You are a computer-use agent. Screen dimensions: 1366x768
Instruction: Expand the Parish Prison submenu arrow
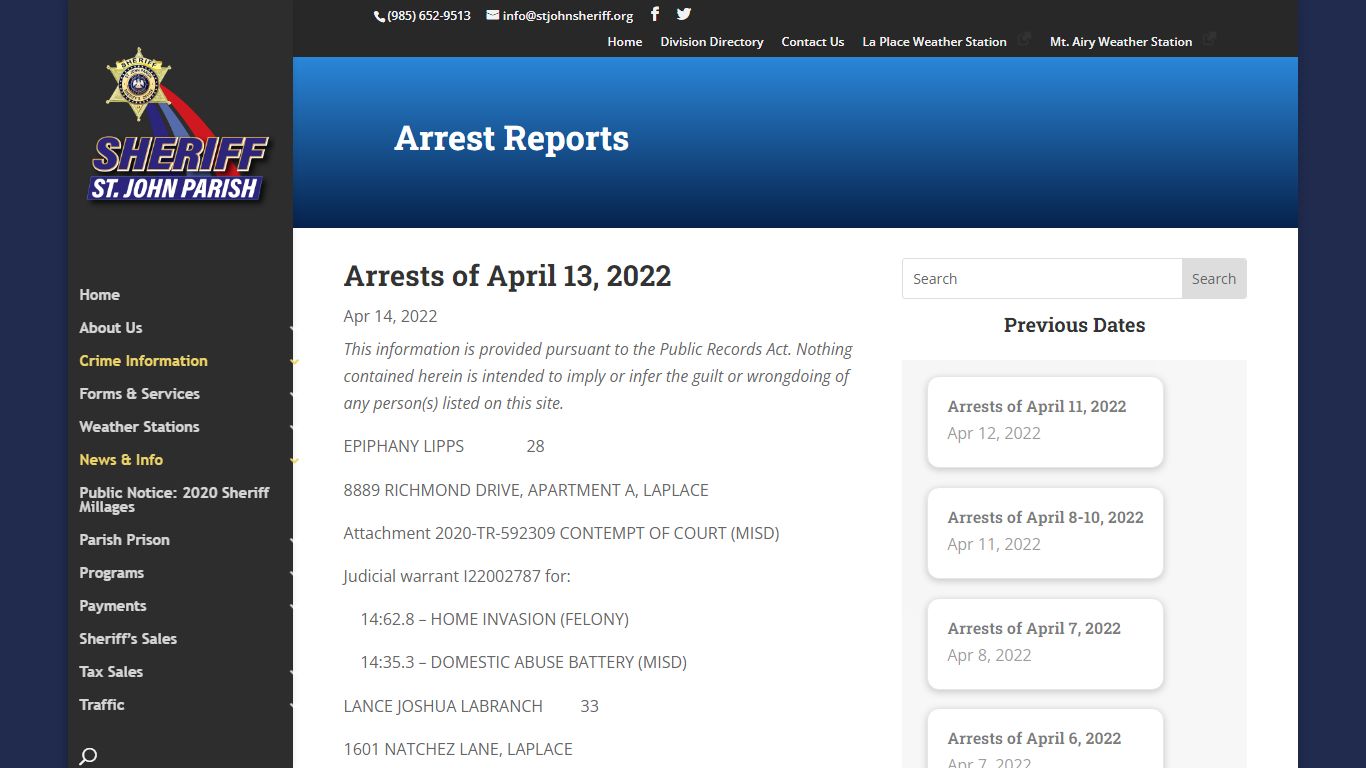coord(292,540)
